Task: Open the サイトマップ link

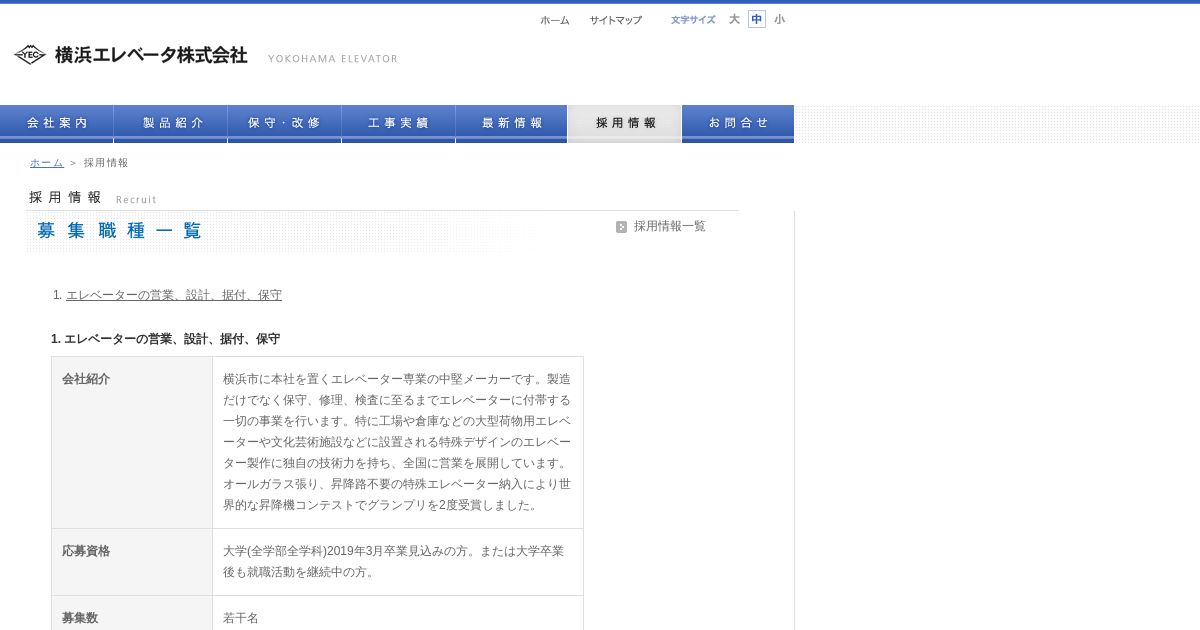Action: (x=615, y=20)
